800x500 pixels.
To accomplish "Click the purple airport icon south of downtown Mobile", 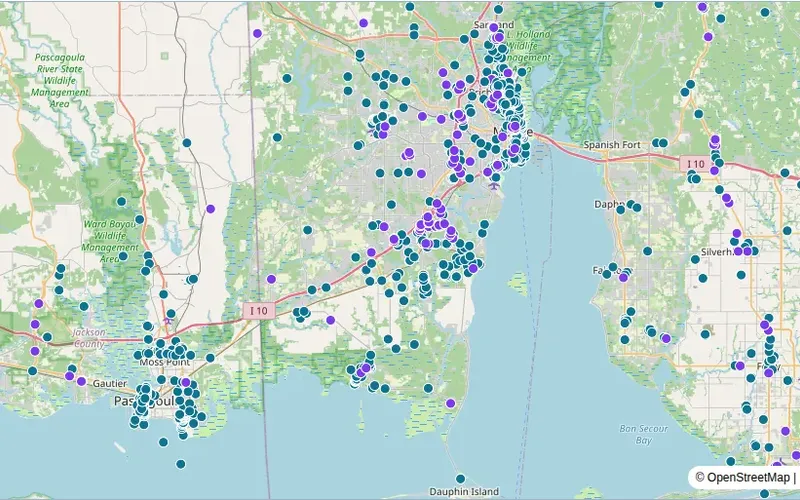I will click(493, 186).
